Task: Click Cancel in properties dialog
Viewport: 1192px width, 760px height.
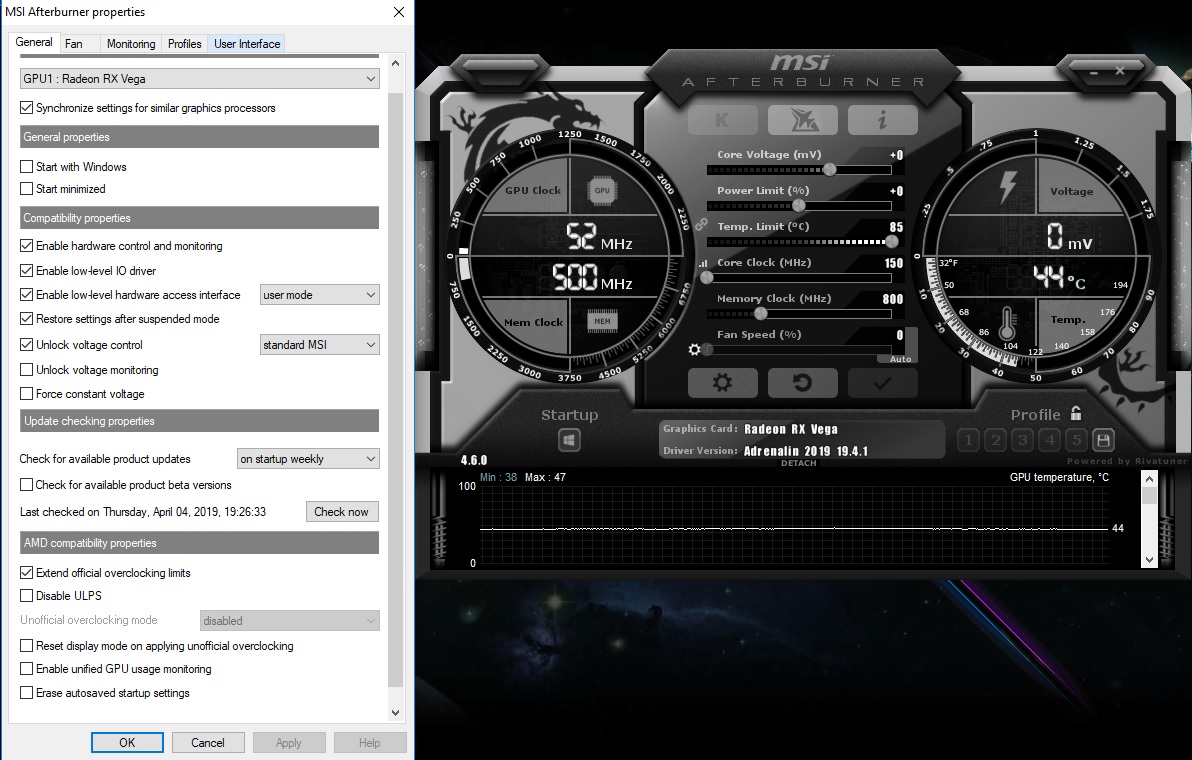Action: [208, 743]
